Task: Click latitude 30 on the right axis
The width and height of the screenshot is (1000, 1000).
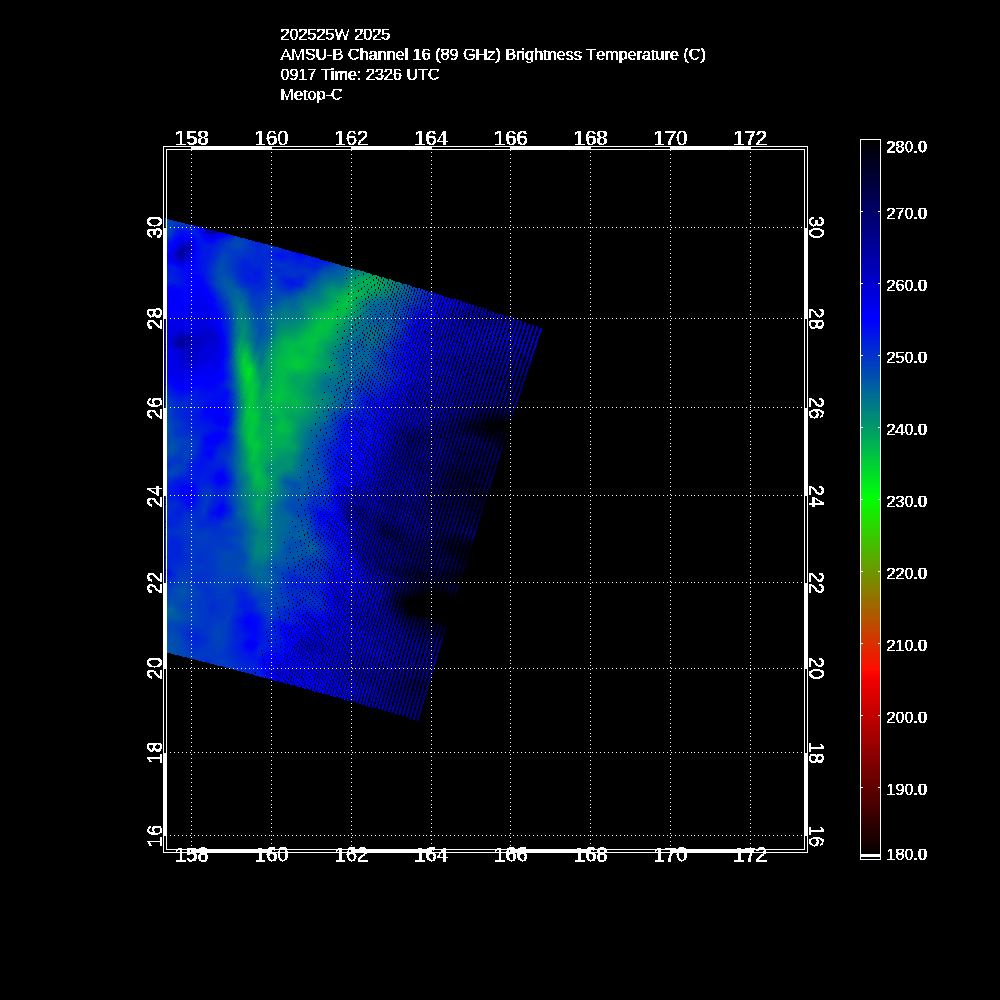Action: [815, 228]
